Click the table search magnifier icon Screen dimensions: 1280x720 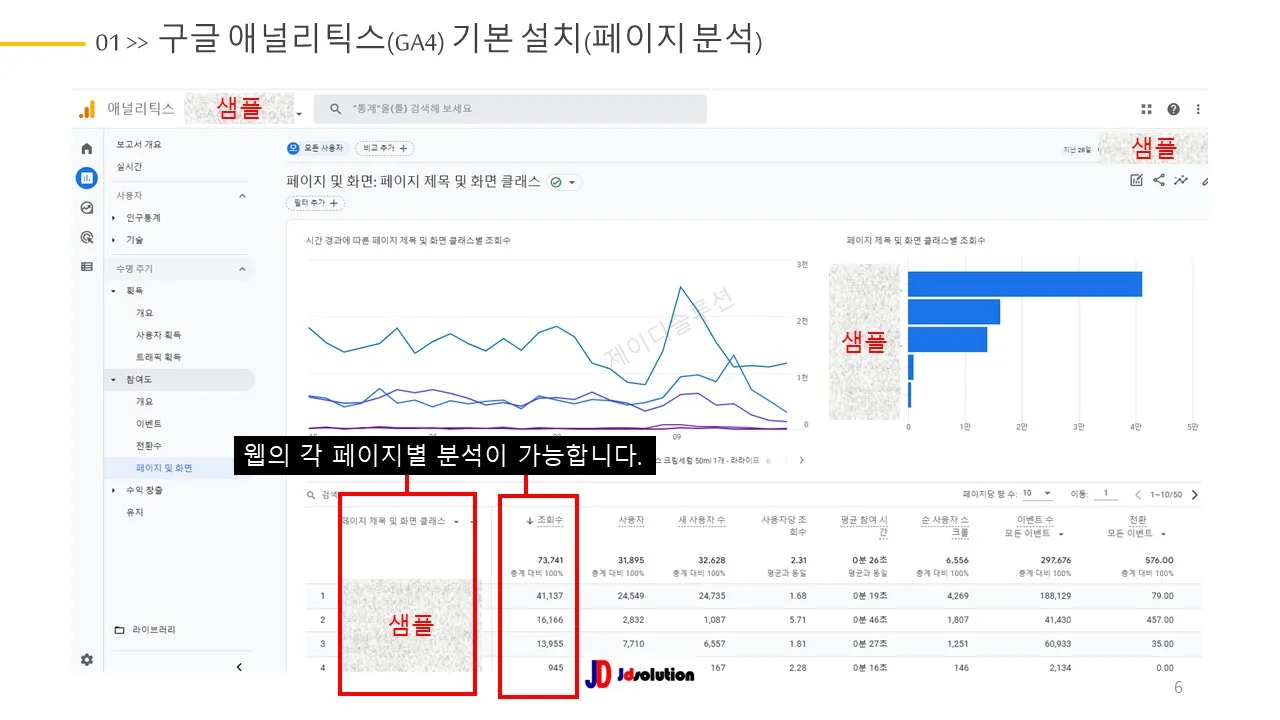pyautogui.click(x=313, y=494)
